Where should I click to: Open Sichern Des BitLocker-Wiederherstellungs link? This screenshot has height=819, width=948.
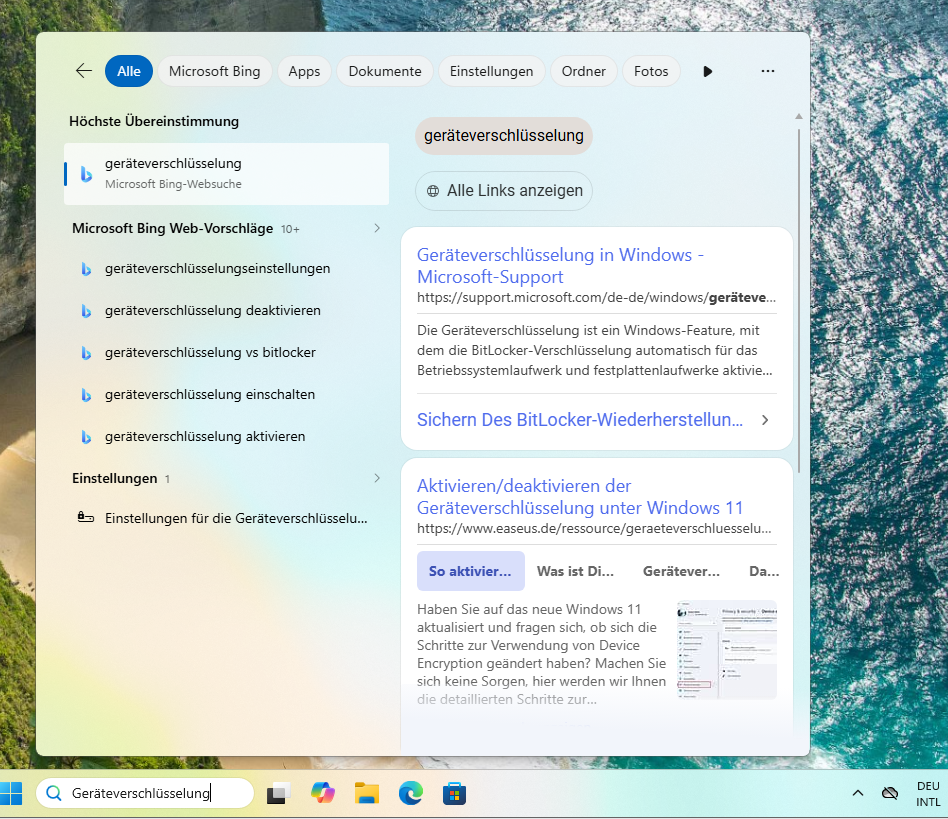580,420
